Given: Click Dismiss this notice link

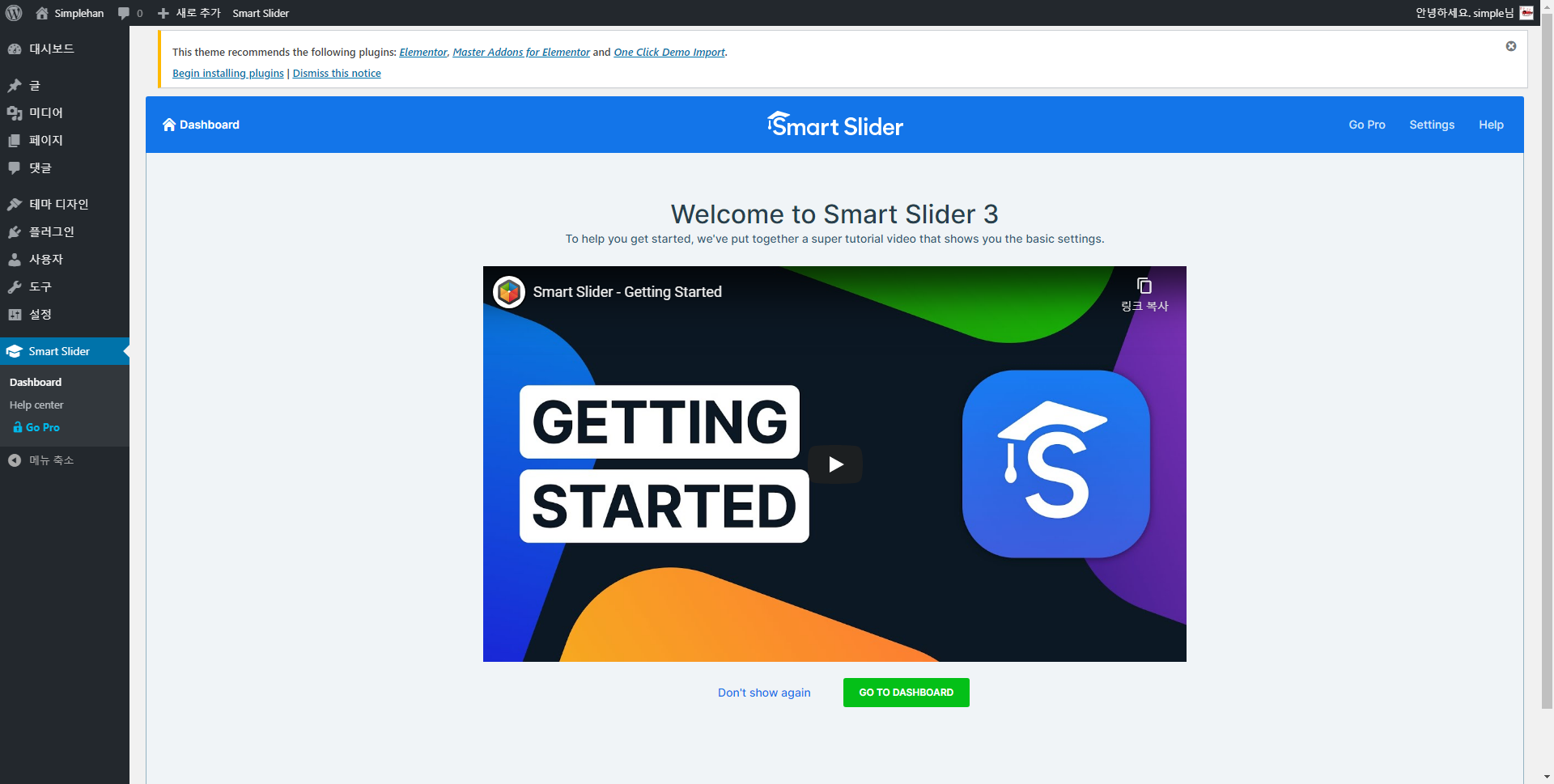Looking at the screenshot, I should (337, 73).
